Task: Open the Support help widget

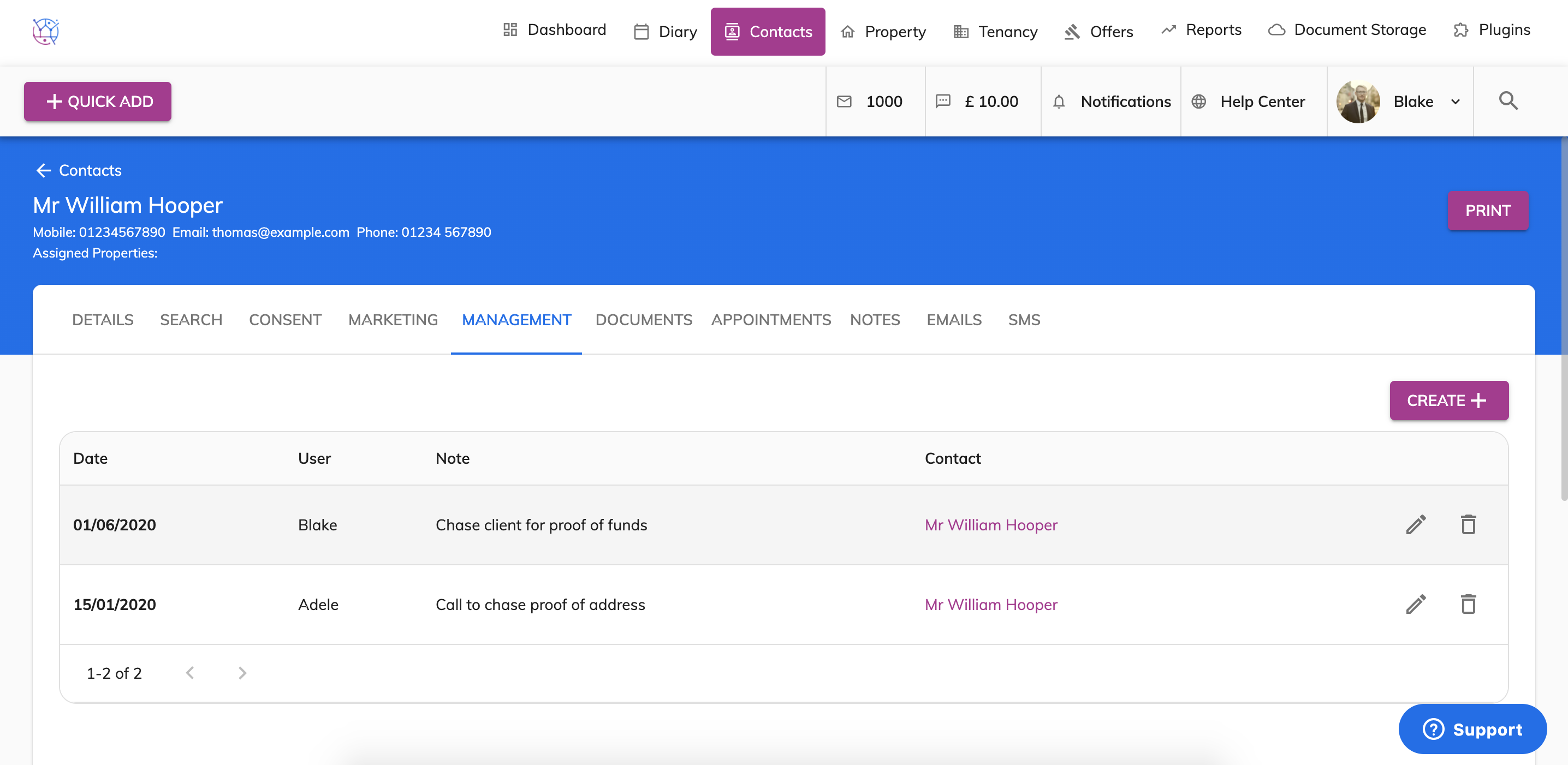Action: [x=1472, y=728]
